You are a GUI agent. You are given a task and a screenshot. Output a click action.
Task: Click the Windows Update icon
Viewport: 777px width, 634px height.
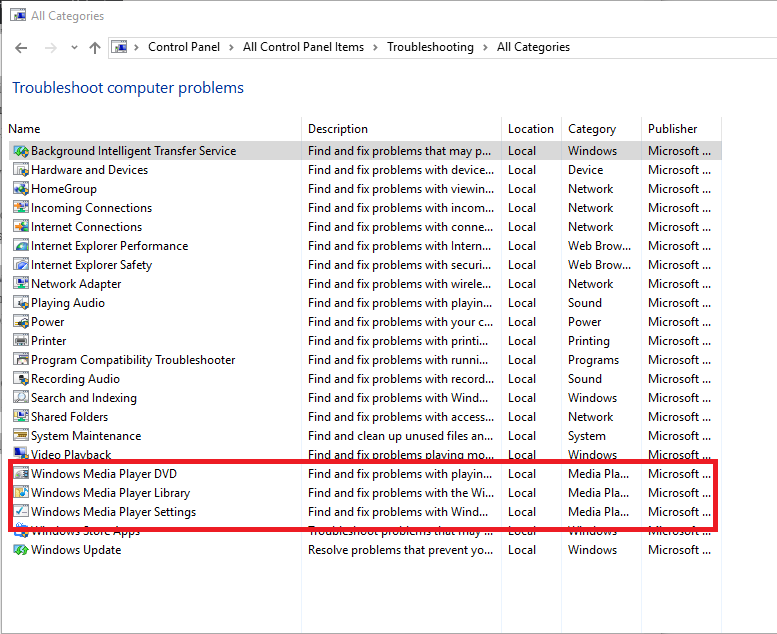[21, 550]
